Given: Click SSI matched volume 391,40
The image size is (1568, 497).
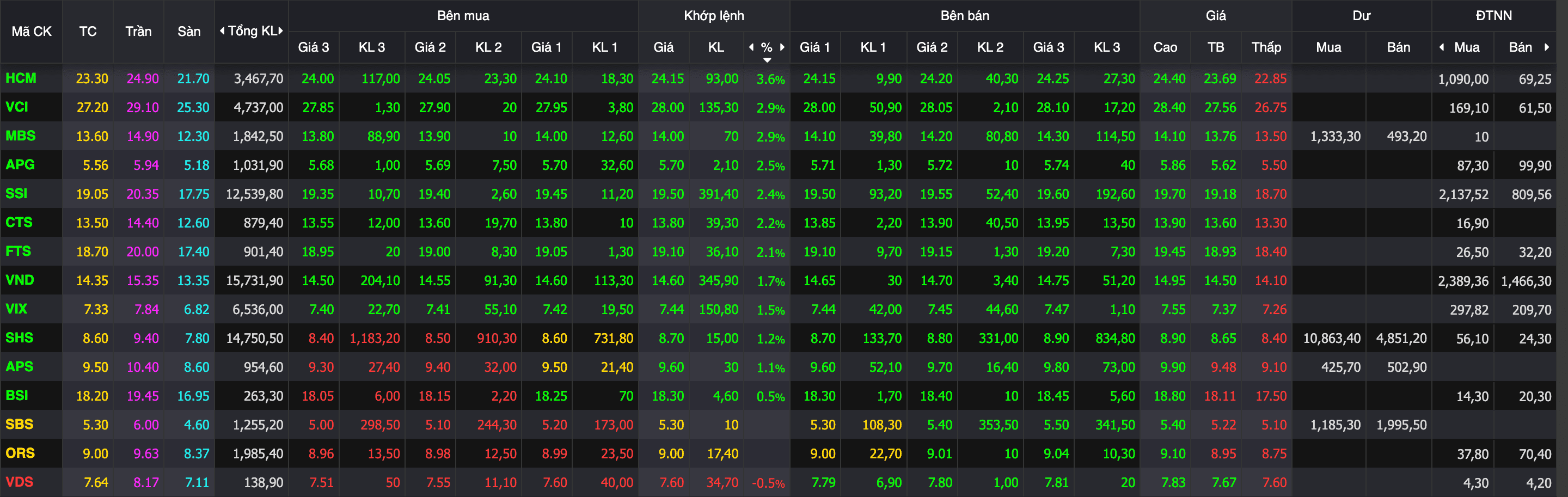Looking at the screenshot, I should 718,194.
